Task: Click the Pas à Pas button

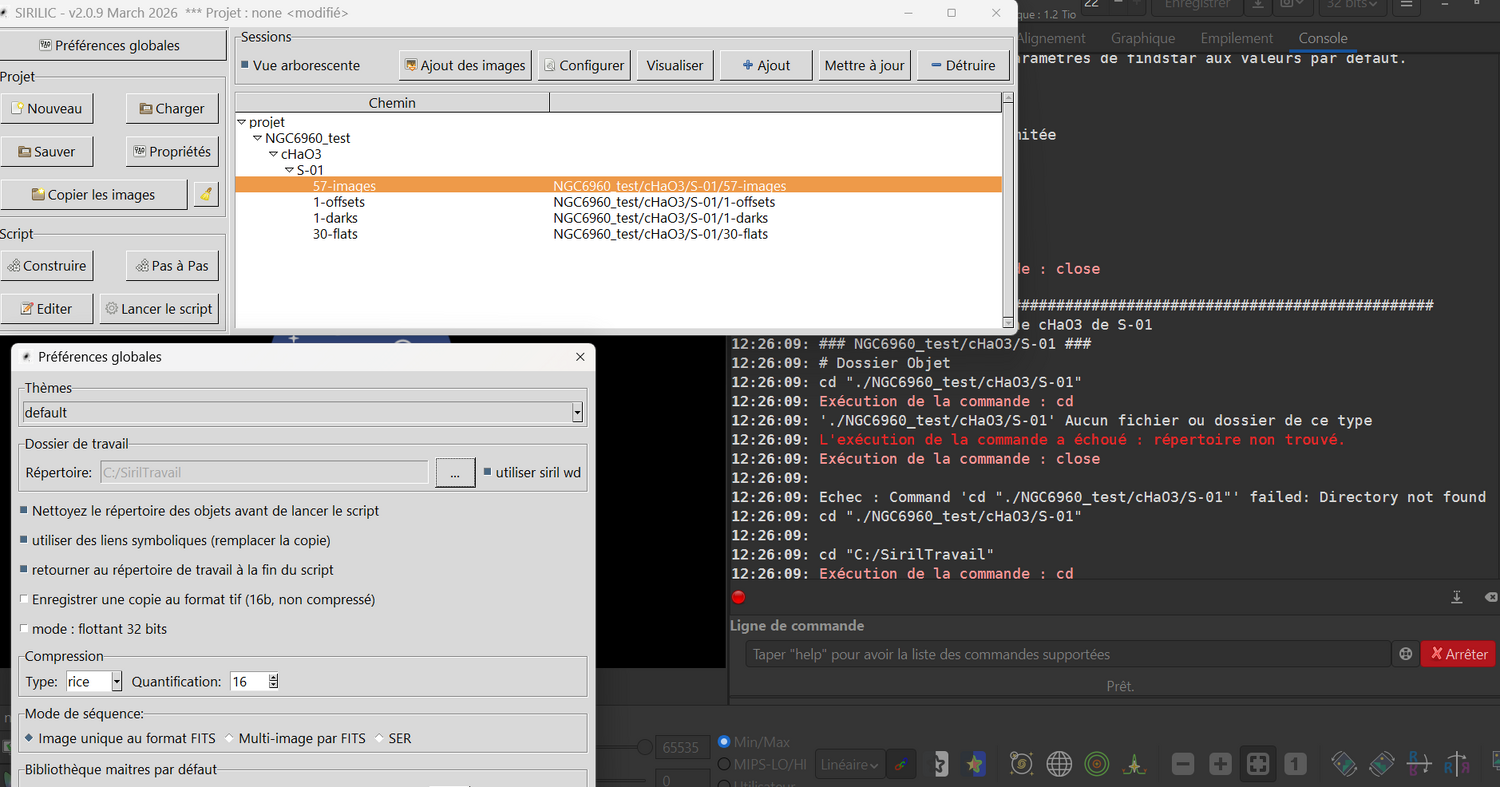Action: 172,265
